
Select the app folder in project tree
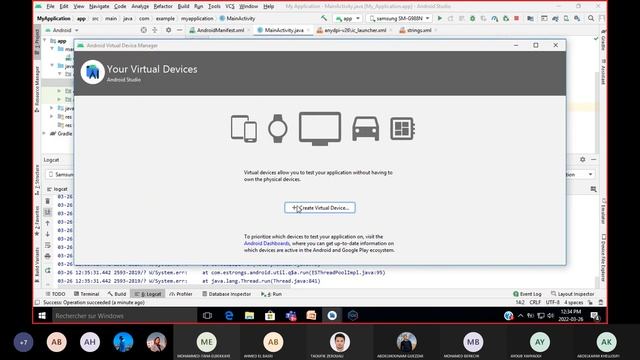tap(58, 41)
